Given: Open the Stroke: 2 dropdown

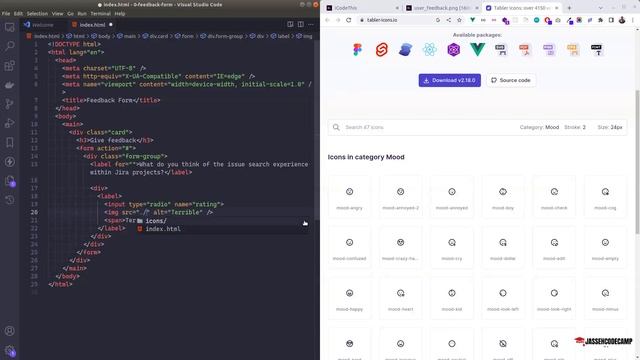Looking at the screenshot, I should coord(575,127).
